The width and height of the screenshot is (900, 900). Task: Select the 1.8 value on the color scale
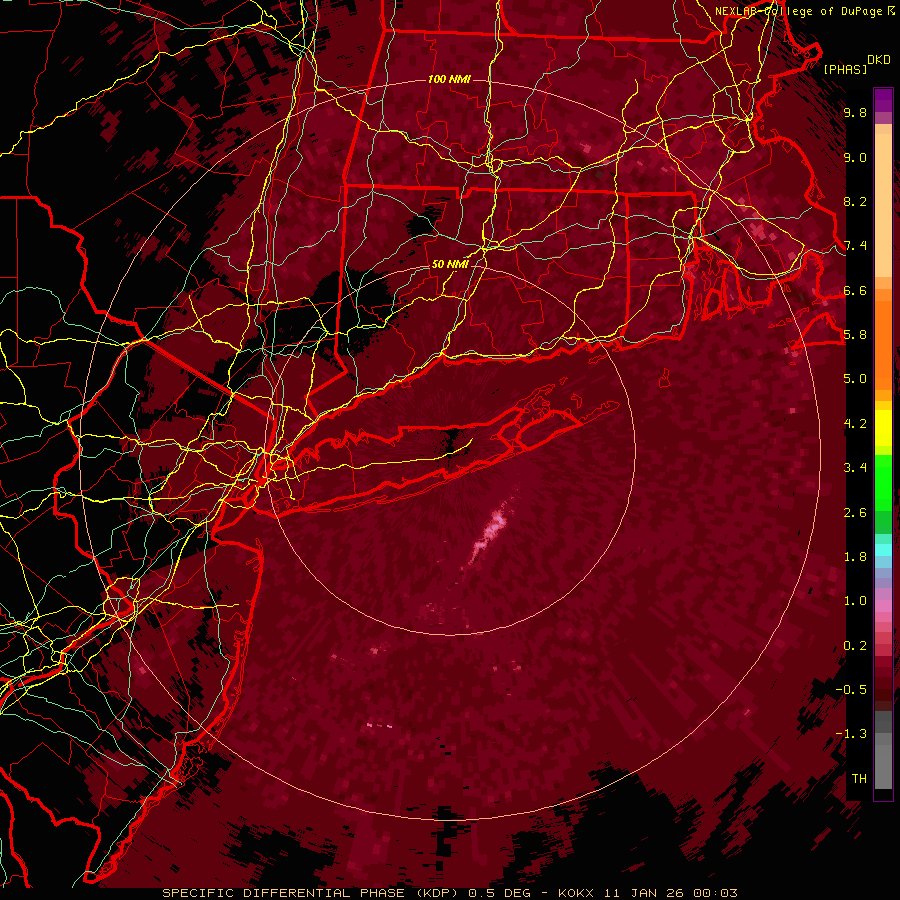click(855, 557)
